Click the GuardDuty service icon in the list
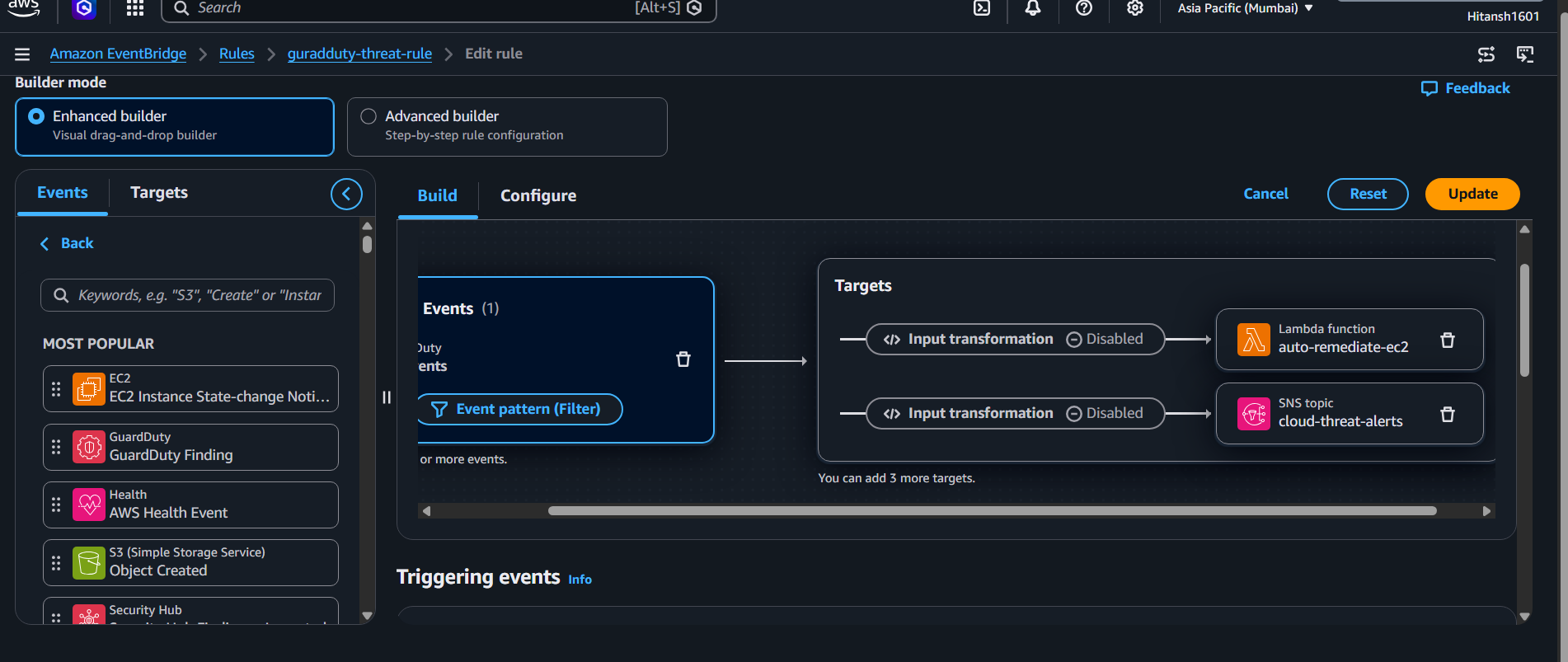 click(89, 447)
